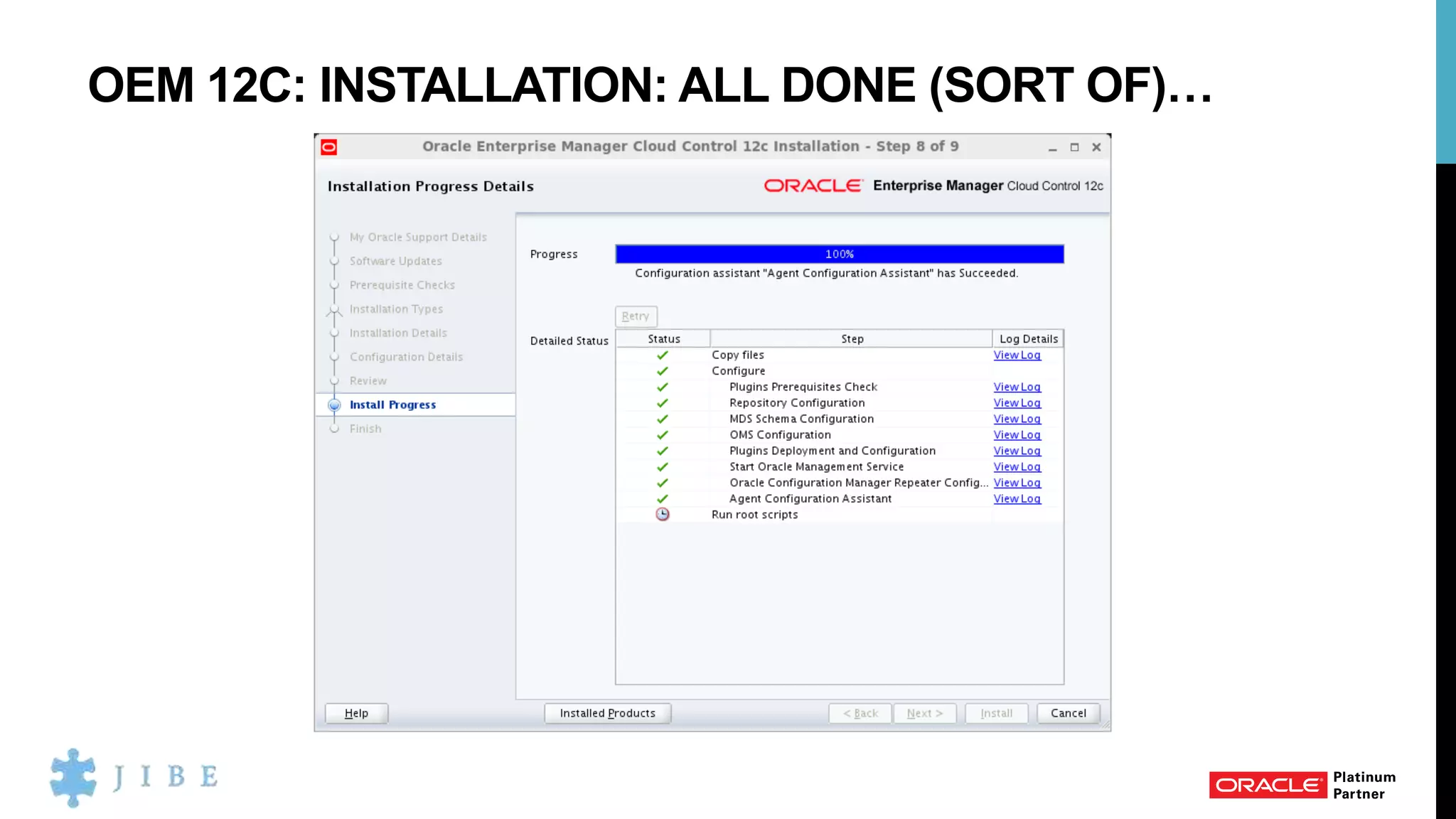Click the clock icon for Run root scripts
This screenshot has height=819, width=1456.
pyautogui.click(x=663, y=514)
